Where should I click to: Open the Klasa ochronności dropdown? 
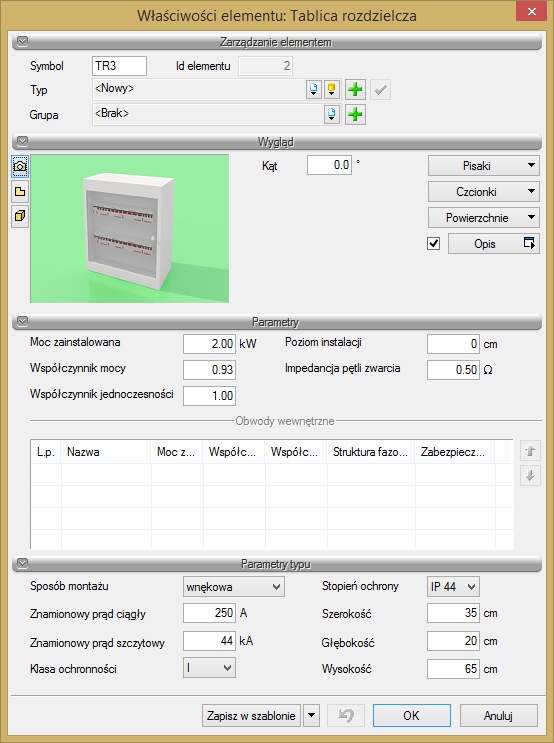[x=209, y=668]
